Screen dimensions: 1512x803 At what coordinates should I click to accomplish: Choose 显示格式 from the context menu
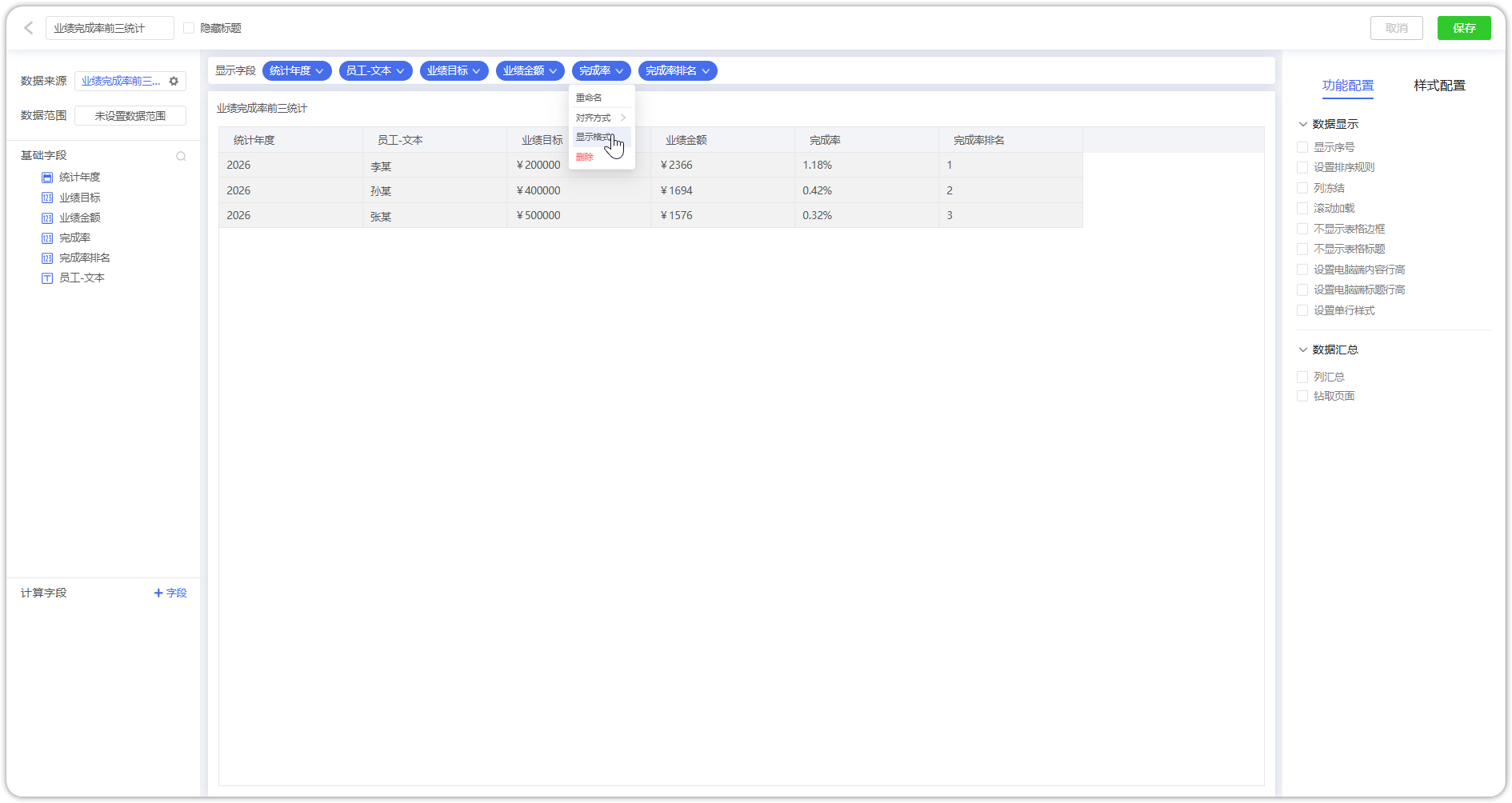(x=594, y=137)
